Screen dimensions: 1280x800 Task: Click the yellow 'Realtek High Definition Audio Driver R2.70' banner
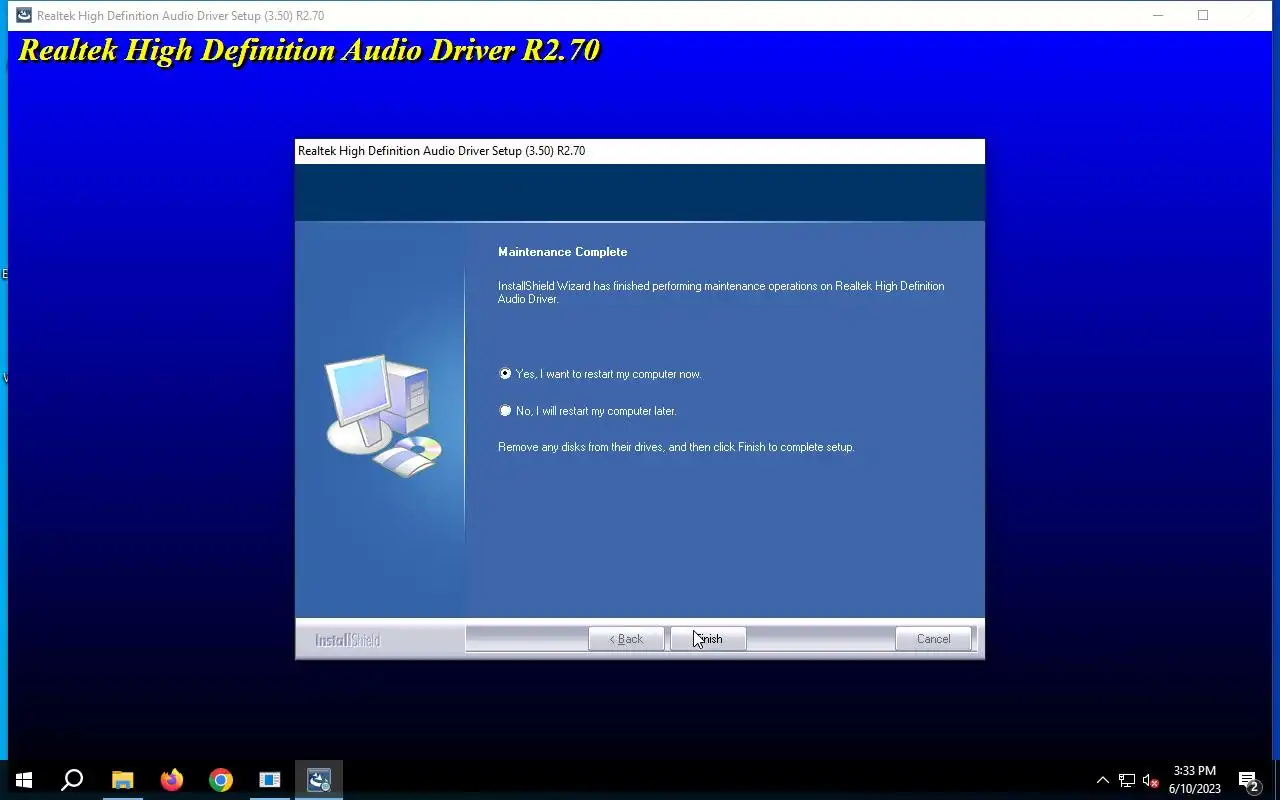pos(309,50)
